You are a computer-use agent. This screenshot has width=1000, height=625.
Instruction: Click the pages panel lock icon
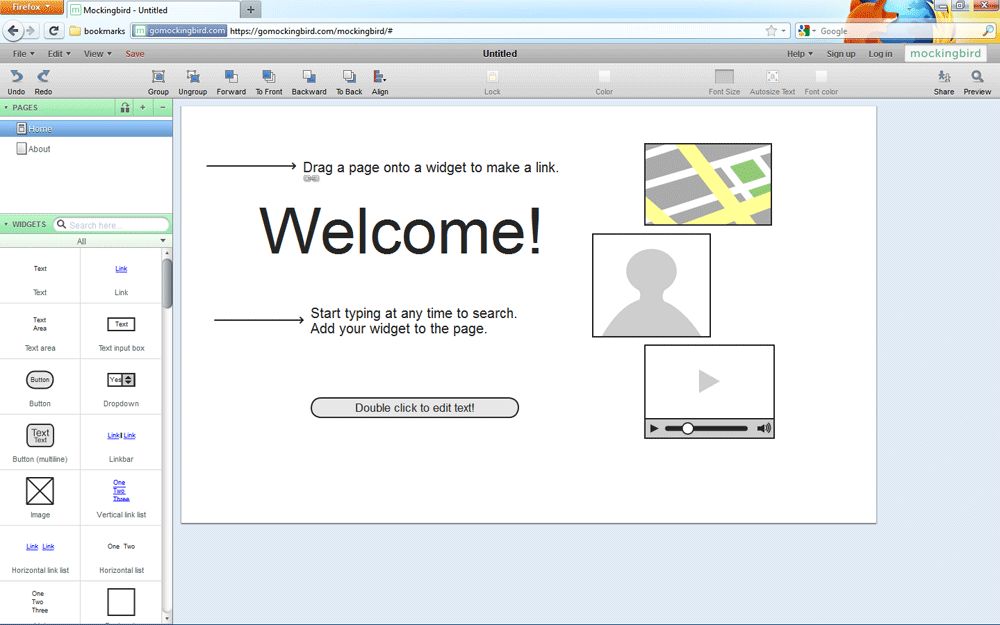pyautogui.click(x=125, y=107)
